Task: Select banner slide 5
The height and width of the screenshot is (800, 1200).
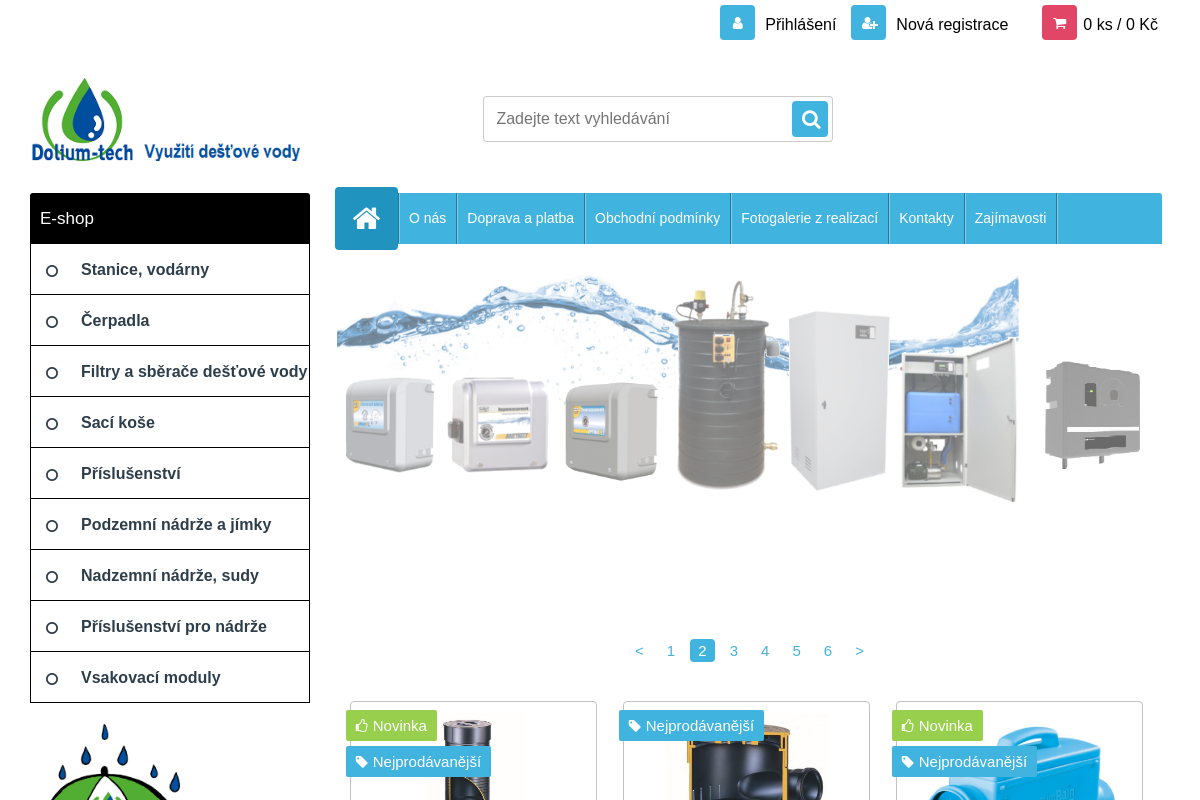Action: (797, 651)
